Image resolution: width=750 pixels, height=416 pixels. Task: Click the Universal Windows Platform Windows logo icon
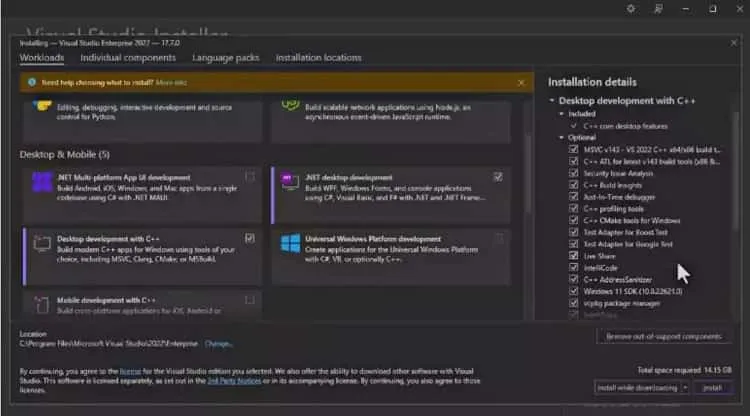tap(290, 243)
